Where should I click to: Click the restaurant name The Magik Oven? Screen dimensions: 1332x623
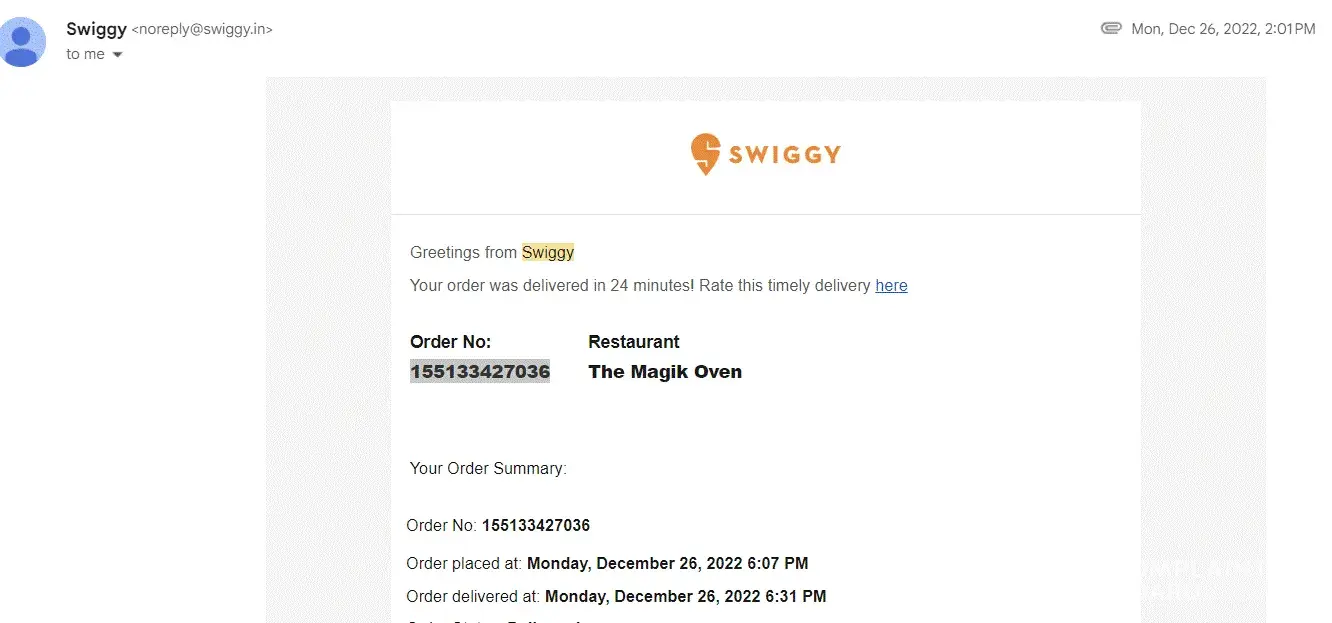(665, 372)
